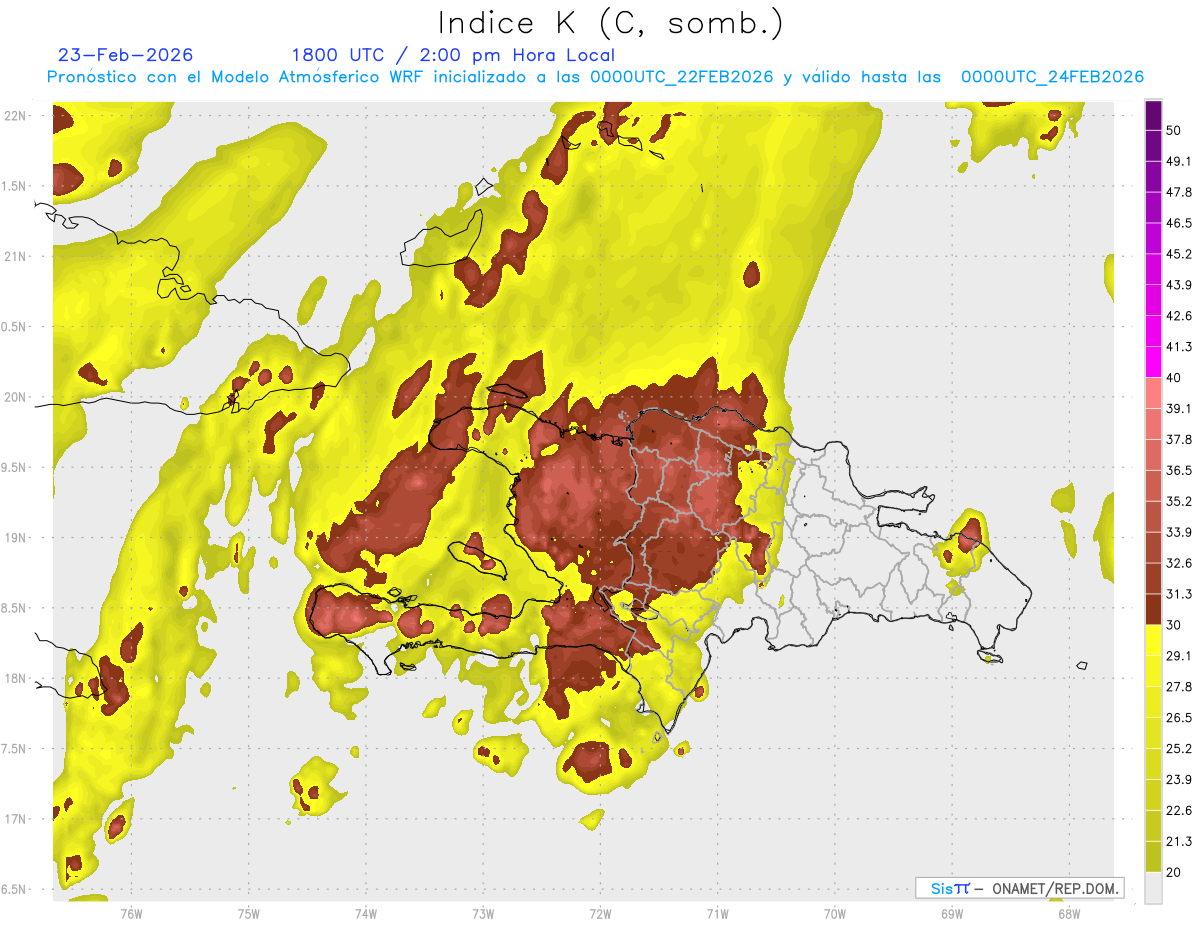
Task: Pick the light gray swatch below value 20
Action: point(1154,888)
